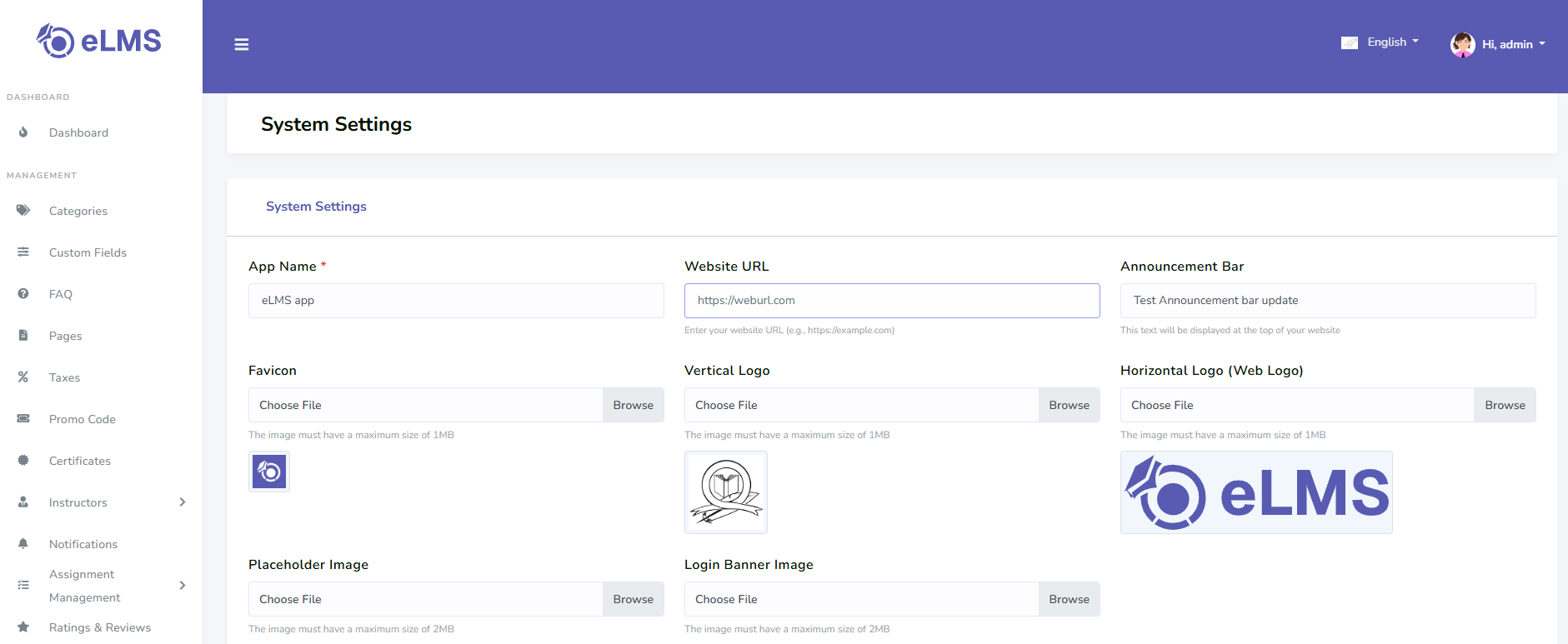Click the Categories tags icon
The width and height of the screenshot is (1568, 644).
(23, 211)
